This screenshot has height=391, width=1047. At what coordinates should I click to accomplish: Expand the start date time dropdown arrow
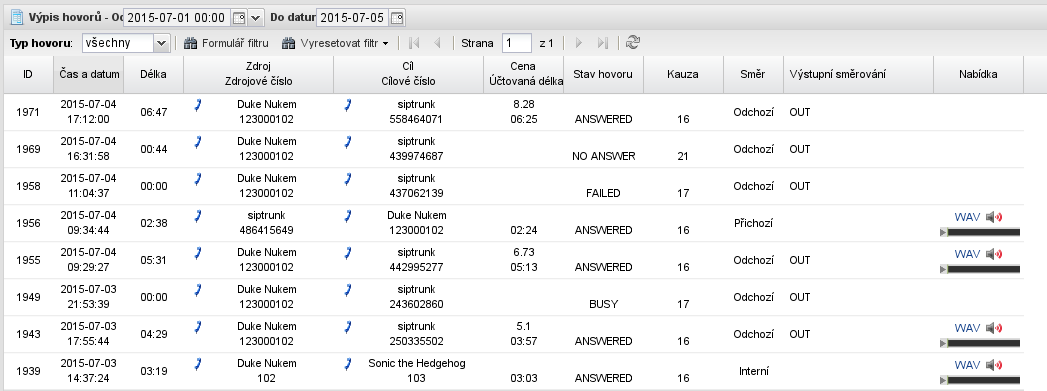256,17
